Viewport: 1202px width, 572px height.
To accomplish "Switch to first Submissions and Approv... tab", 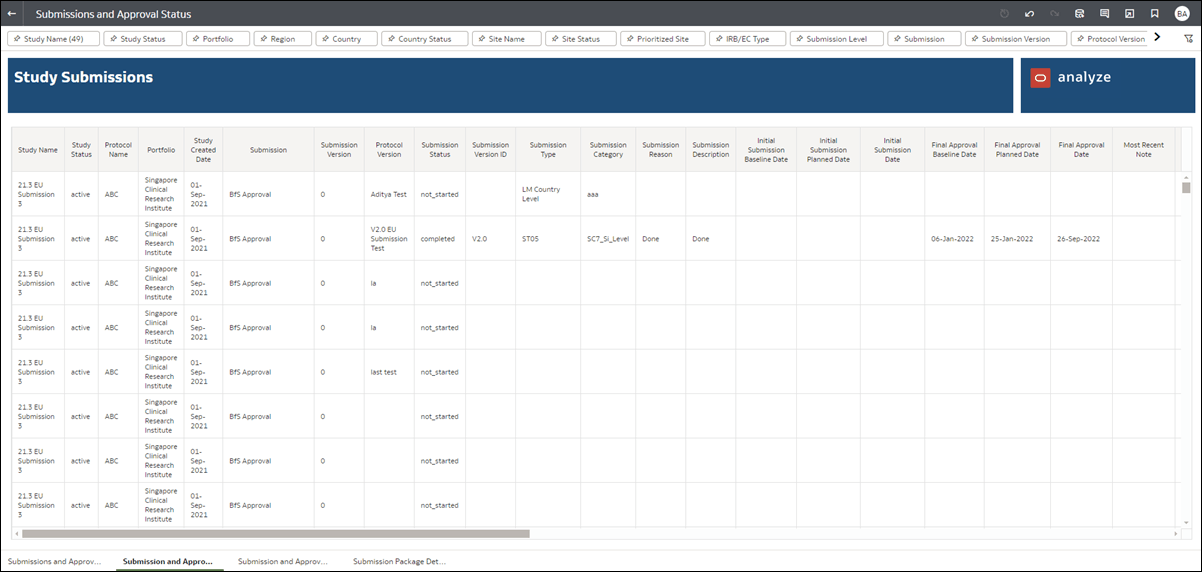I will 55,561.
